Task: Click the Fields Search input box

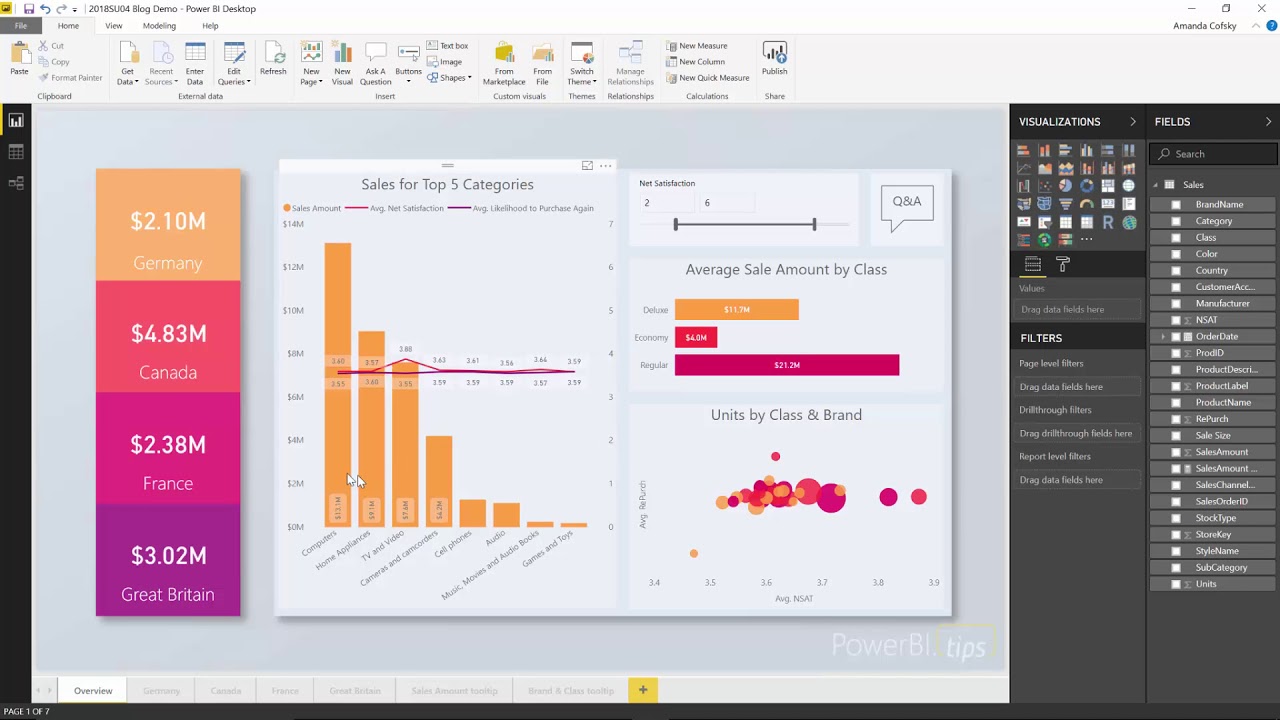Action: (1214, 154)
